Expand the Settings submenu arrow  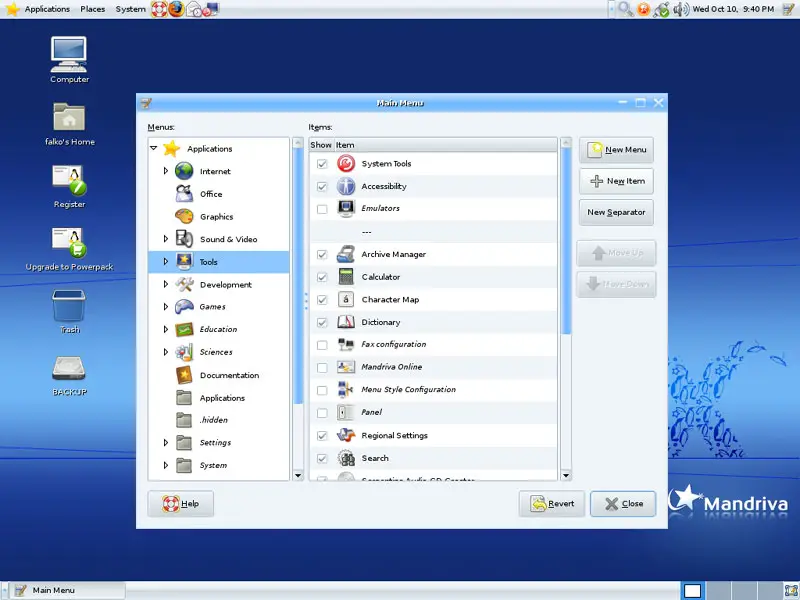(x=166, y=443)
